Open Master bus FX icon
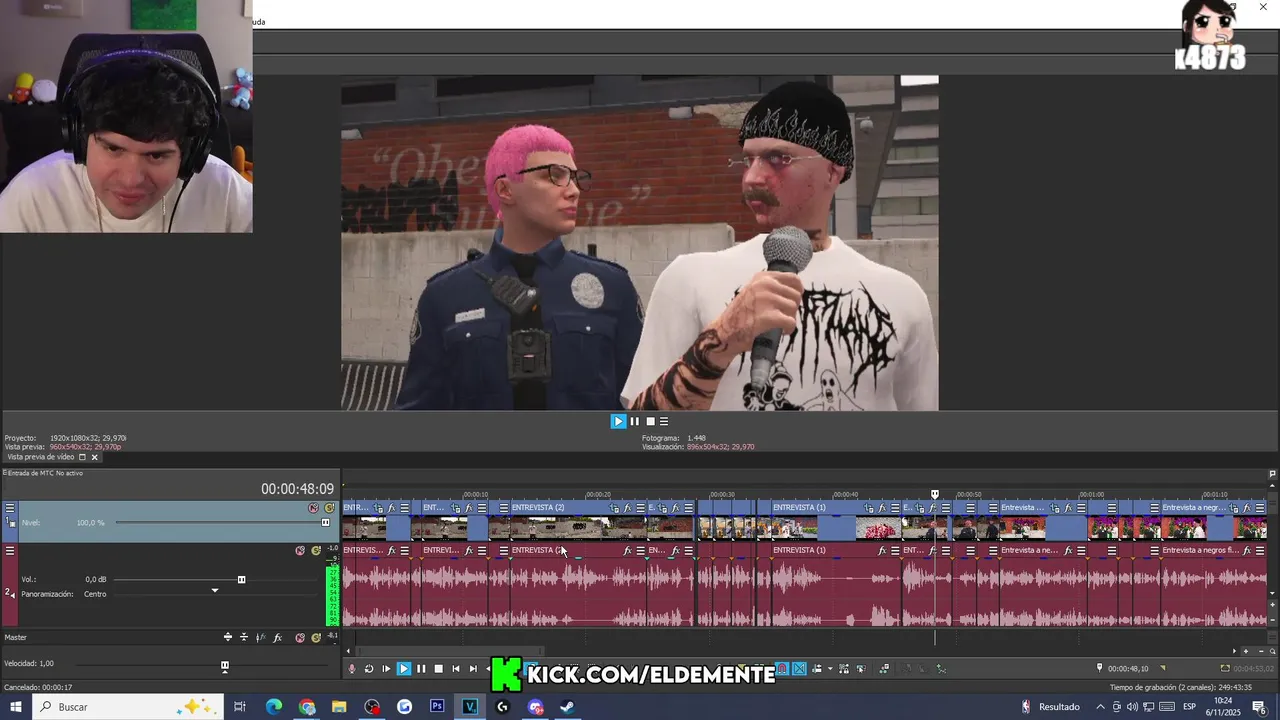This screenshot has width=1280, height=720. [278, 637]
